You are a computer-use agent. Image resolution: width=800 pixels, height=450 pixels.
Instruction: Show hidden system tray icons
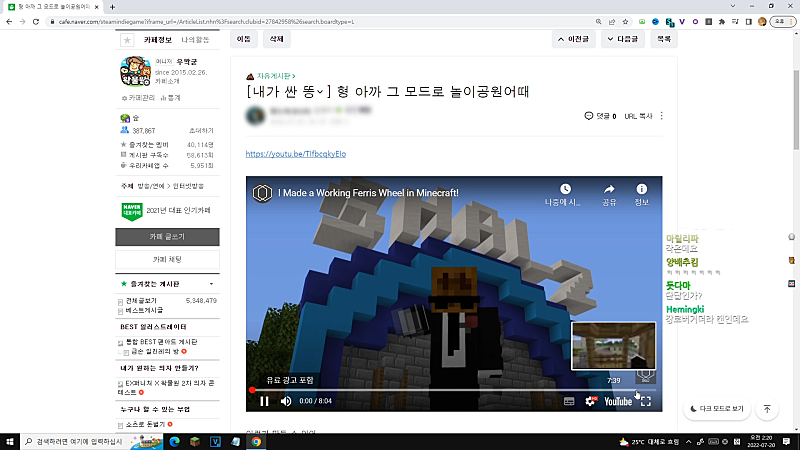coord(688,442)
